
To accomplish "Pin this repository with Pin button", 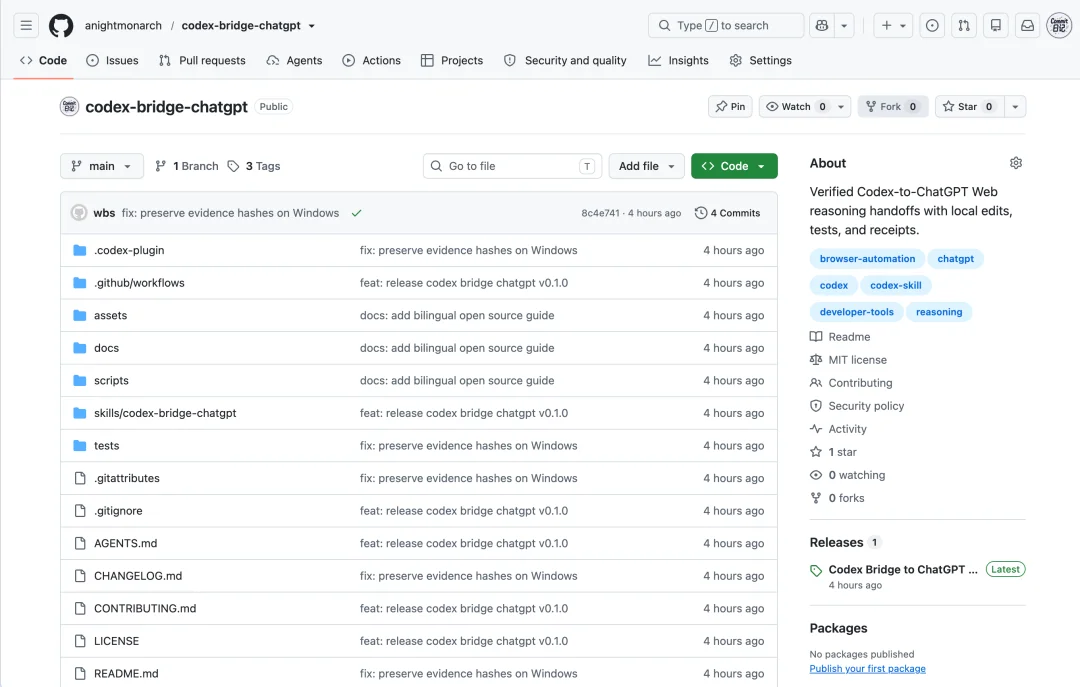I will (730, 107).
